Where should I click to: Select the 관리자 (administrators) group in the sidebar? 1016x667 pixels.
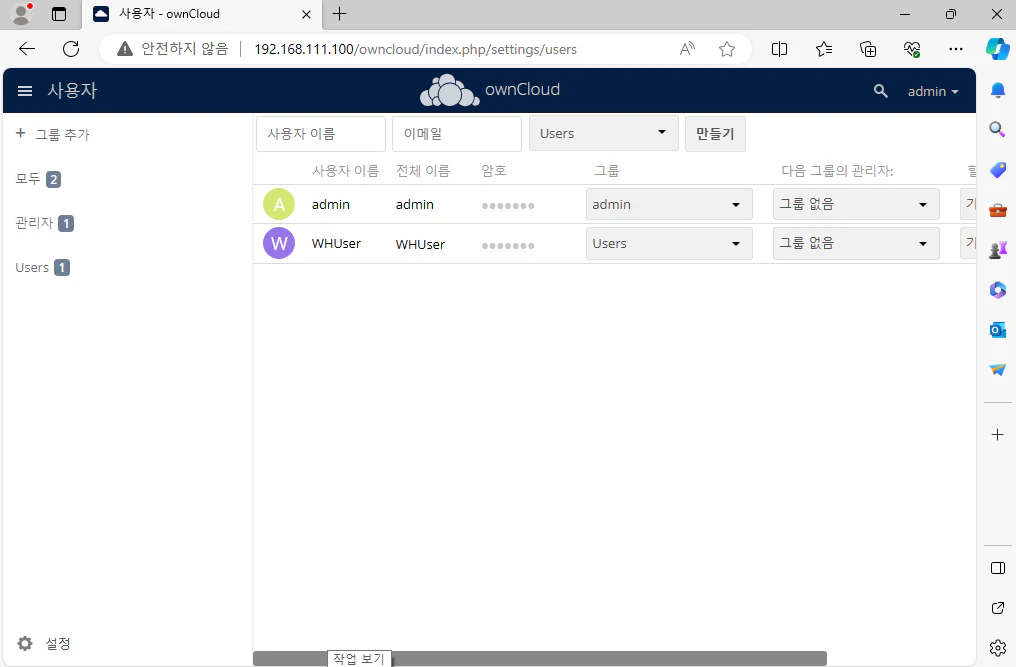pyautogui.click(x=44, y=223)
